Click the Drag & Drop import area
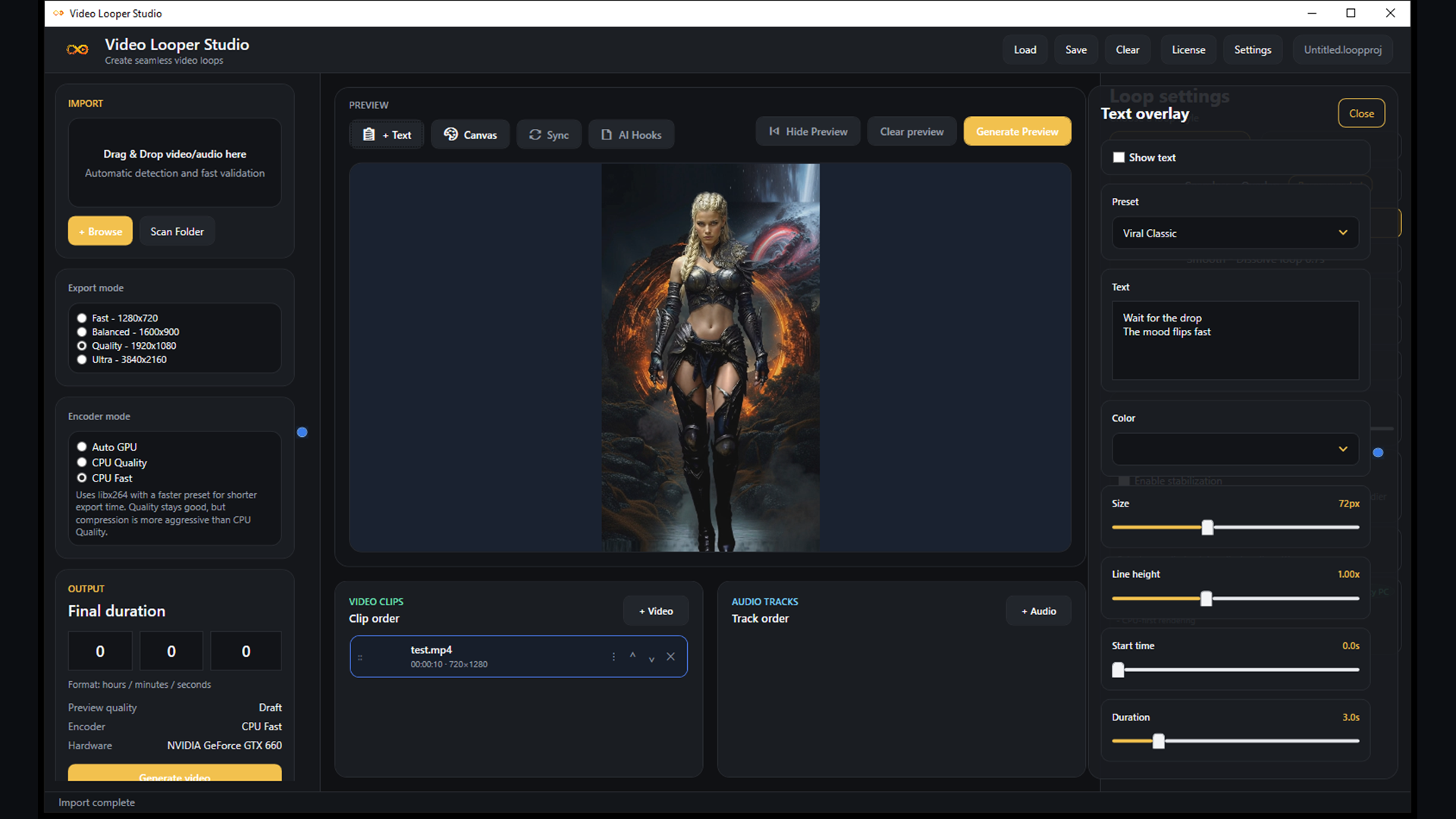 [x=174, y=162]
